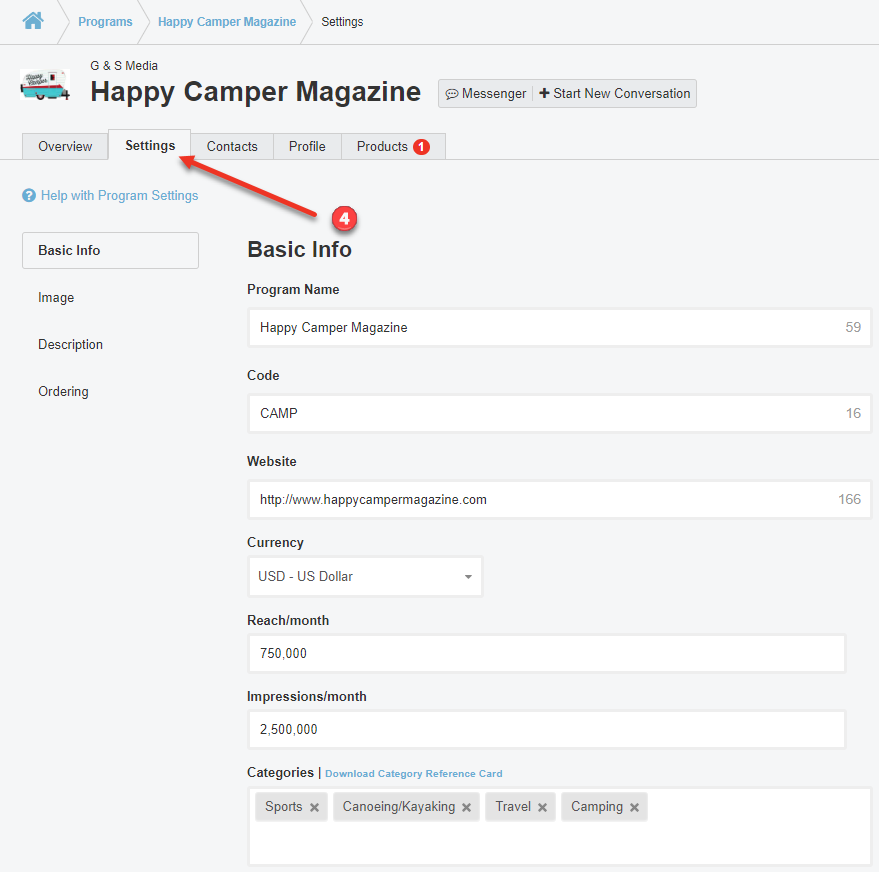
Task: Select Image in the settings sidebar
Action: click(56, 298)
